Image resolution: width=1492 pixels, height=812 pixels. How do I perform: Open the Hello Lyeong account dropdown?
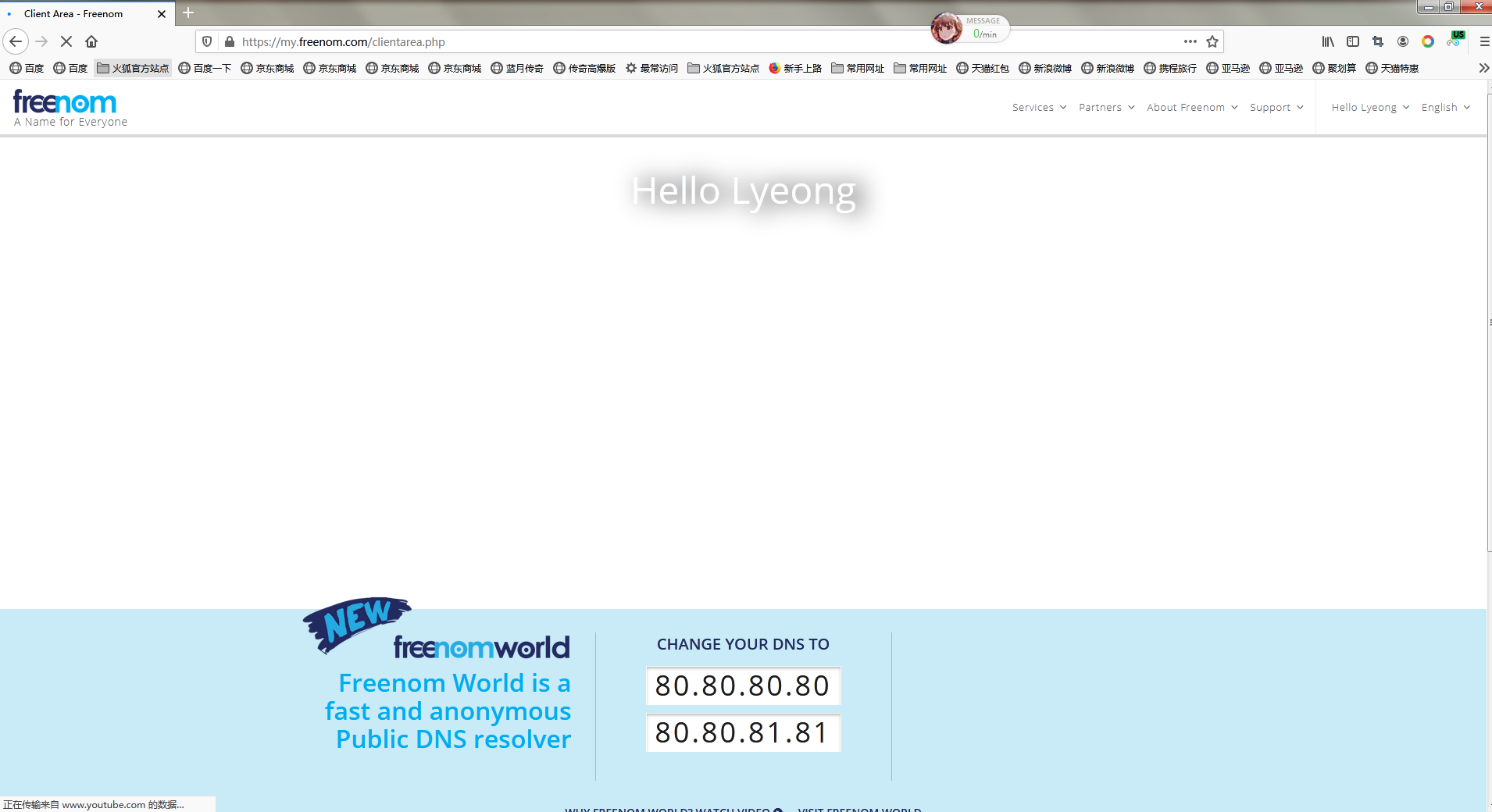point(1370,108)
